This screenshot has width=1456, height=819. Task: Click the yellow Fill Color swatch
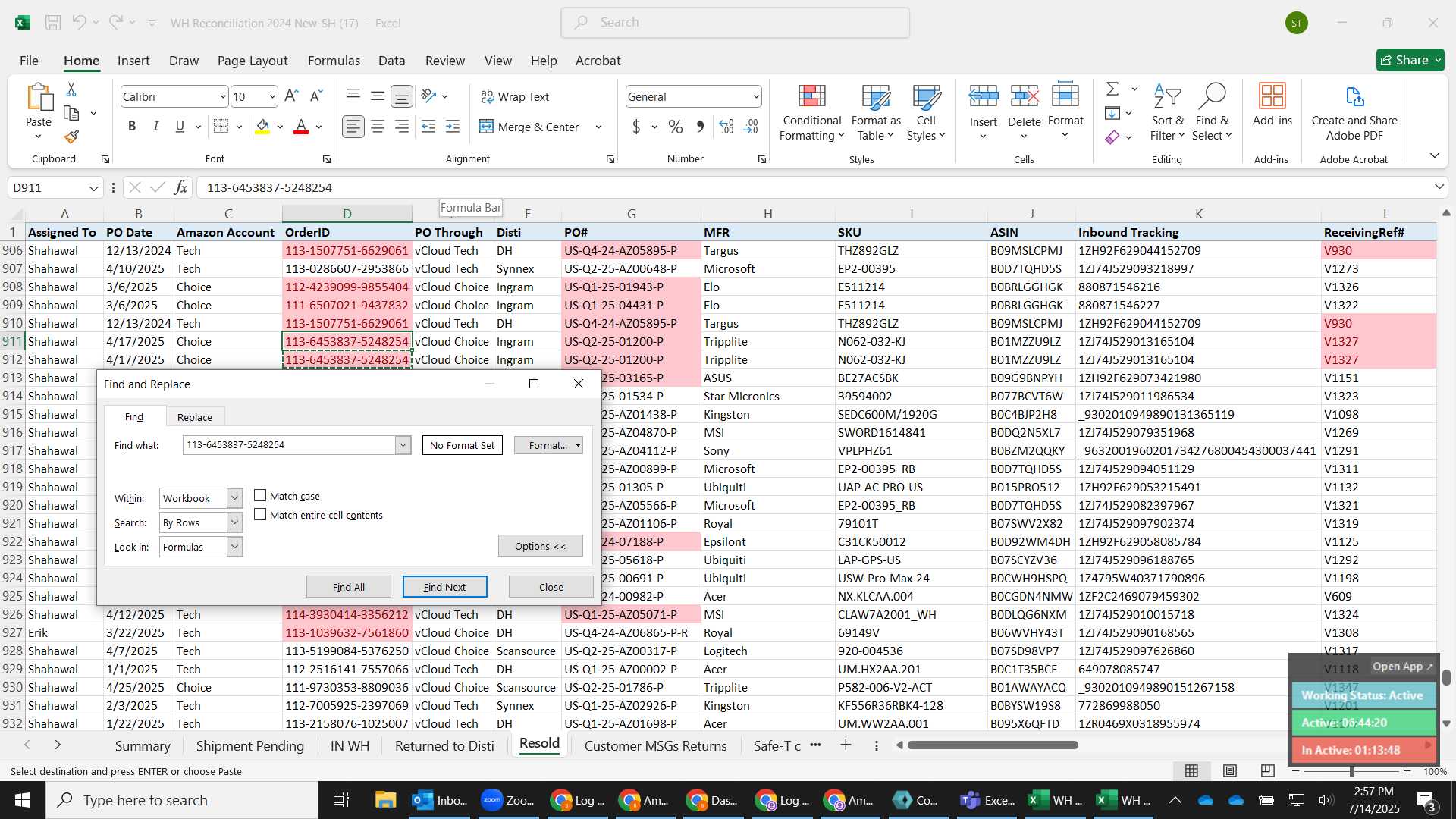coord(262,127)
